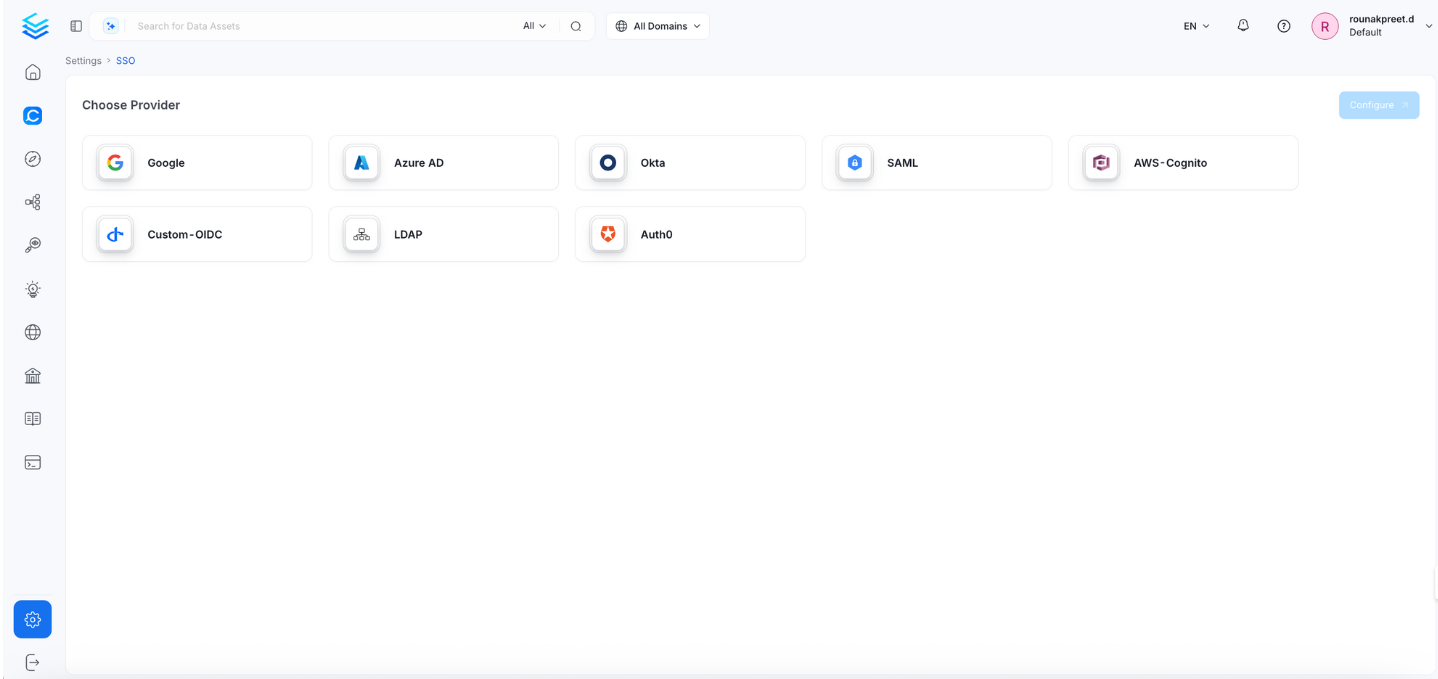Click the rounakpreet.d username text

[x=1382, y=19]
